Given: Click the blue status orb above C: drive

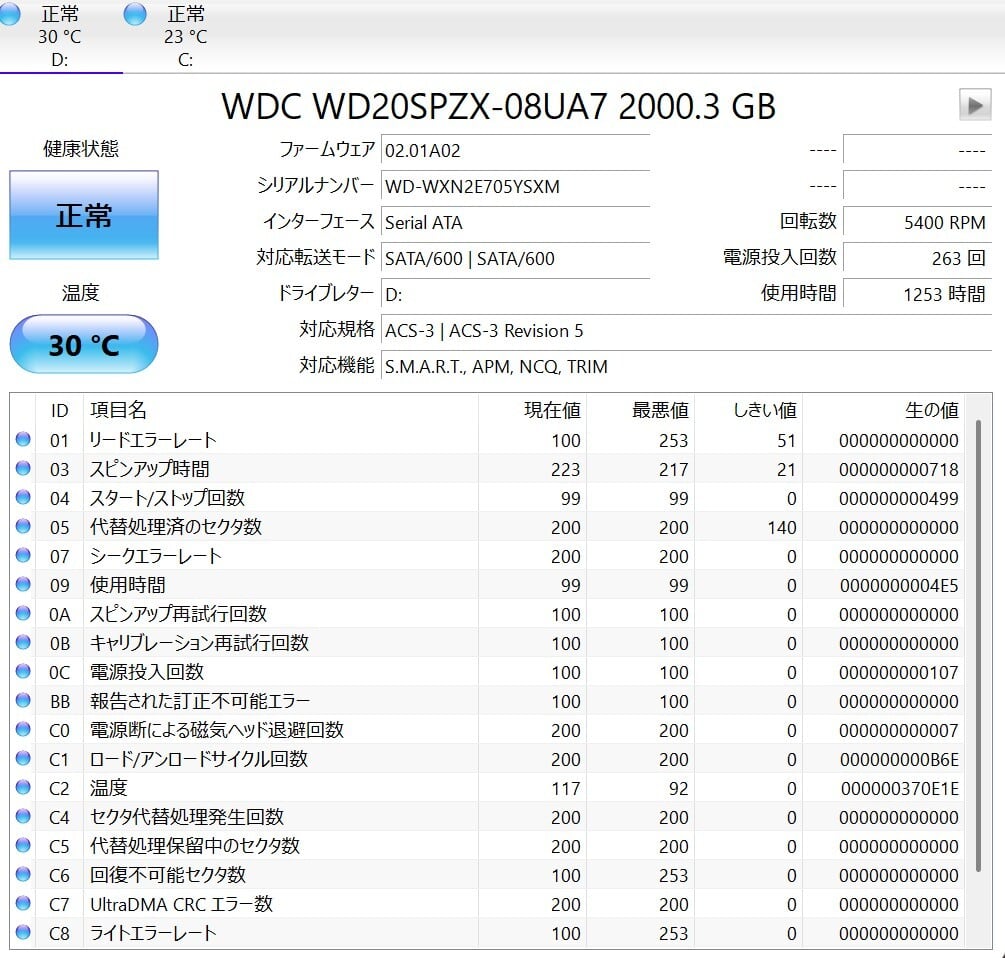Looking at the screenshot, I should 135,14.
